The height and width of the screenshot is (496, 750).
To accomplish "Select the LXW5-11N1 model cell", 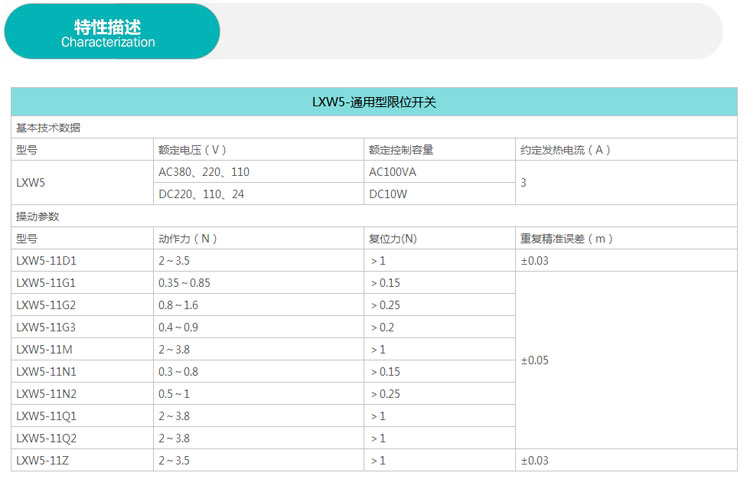I will [x=82, y=371].
